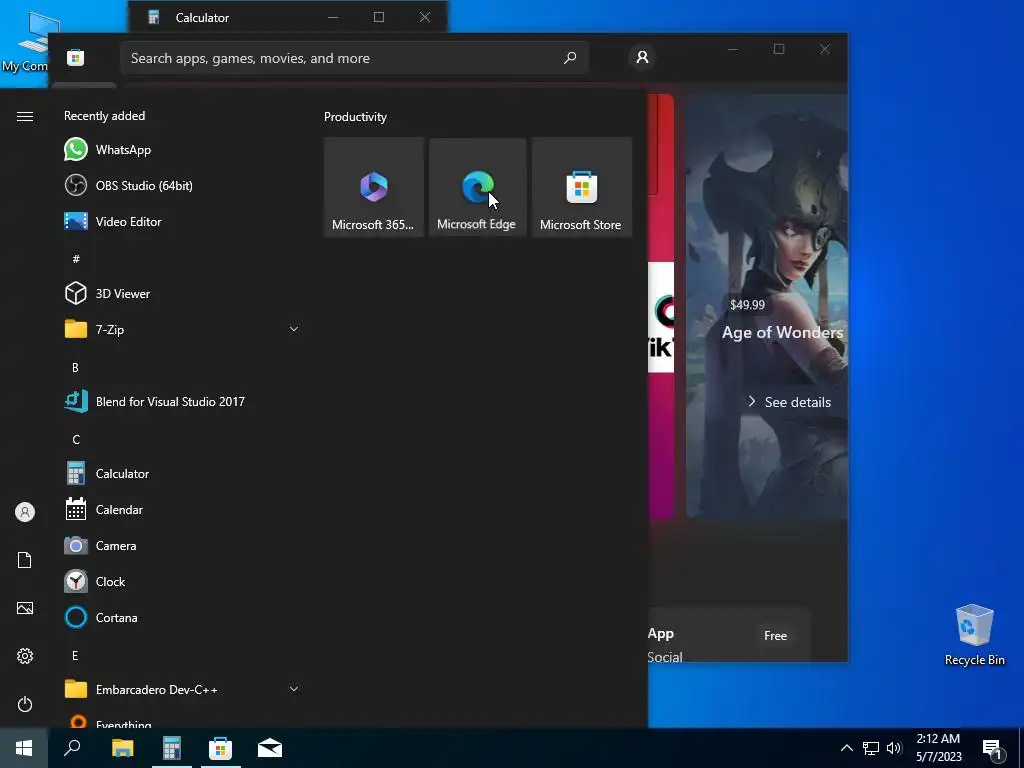Viewport: 1024px width, 768px height.
Task: Select the Recycle Bin desktop icon
Action: click(974, 635)
